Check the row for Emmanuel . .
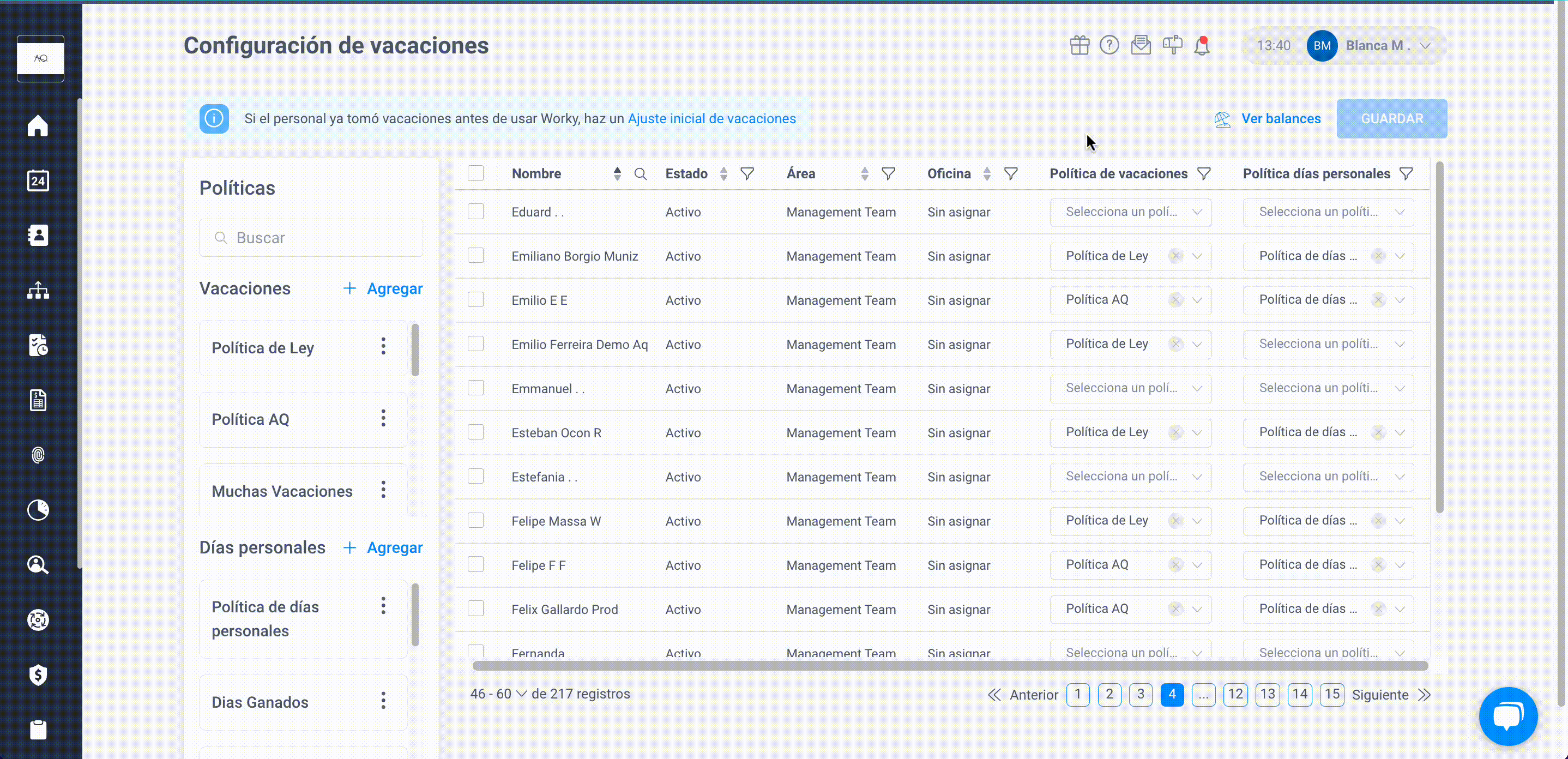1568x759 pixels. tap(475, 388)
